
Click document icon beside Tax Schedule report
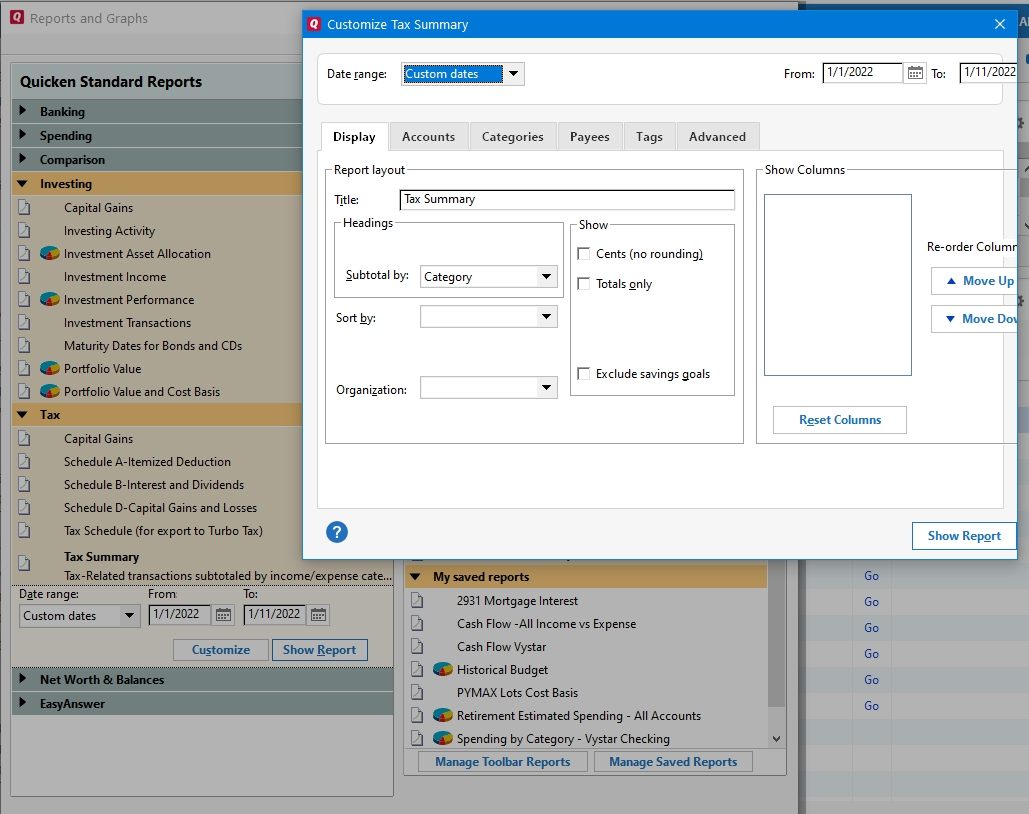coord(24,530)
